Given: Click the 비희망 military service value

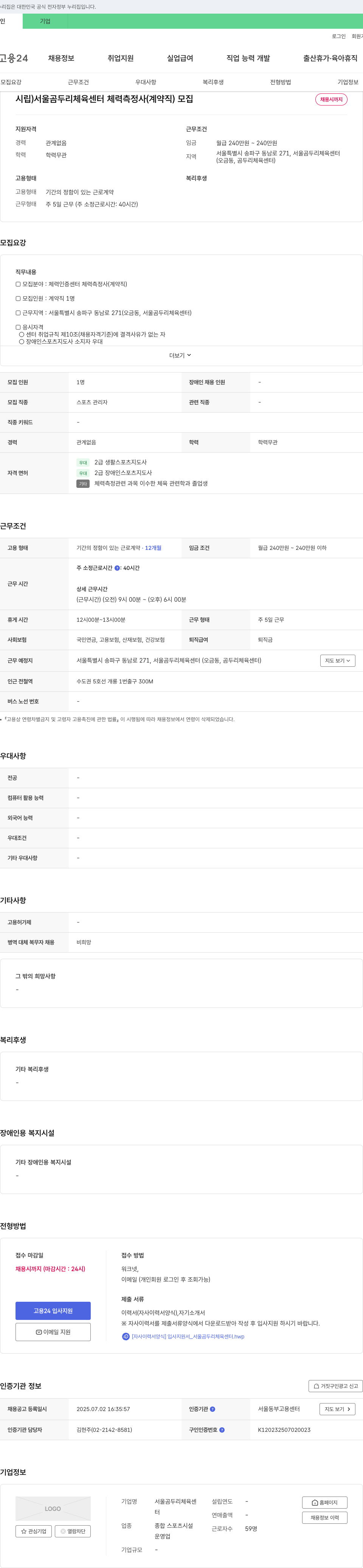Looking at the screenshot, I should coord(84,942).
